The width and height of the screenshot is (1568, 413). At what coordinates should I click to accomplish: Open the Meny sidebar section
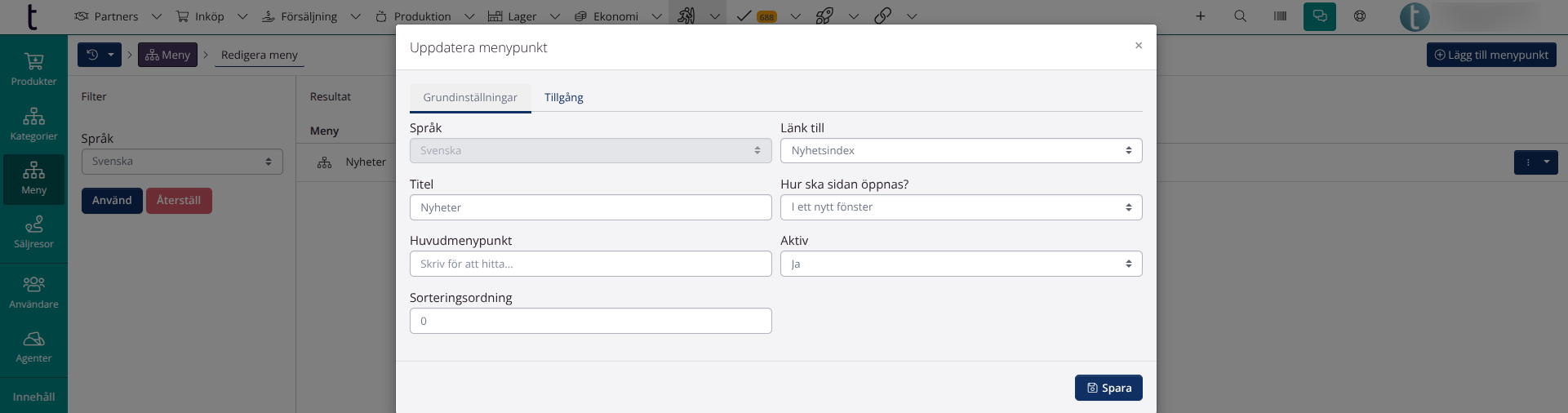33,178
